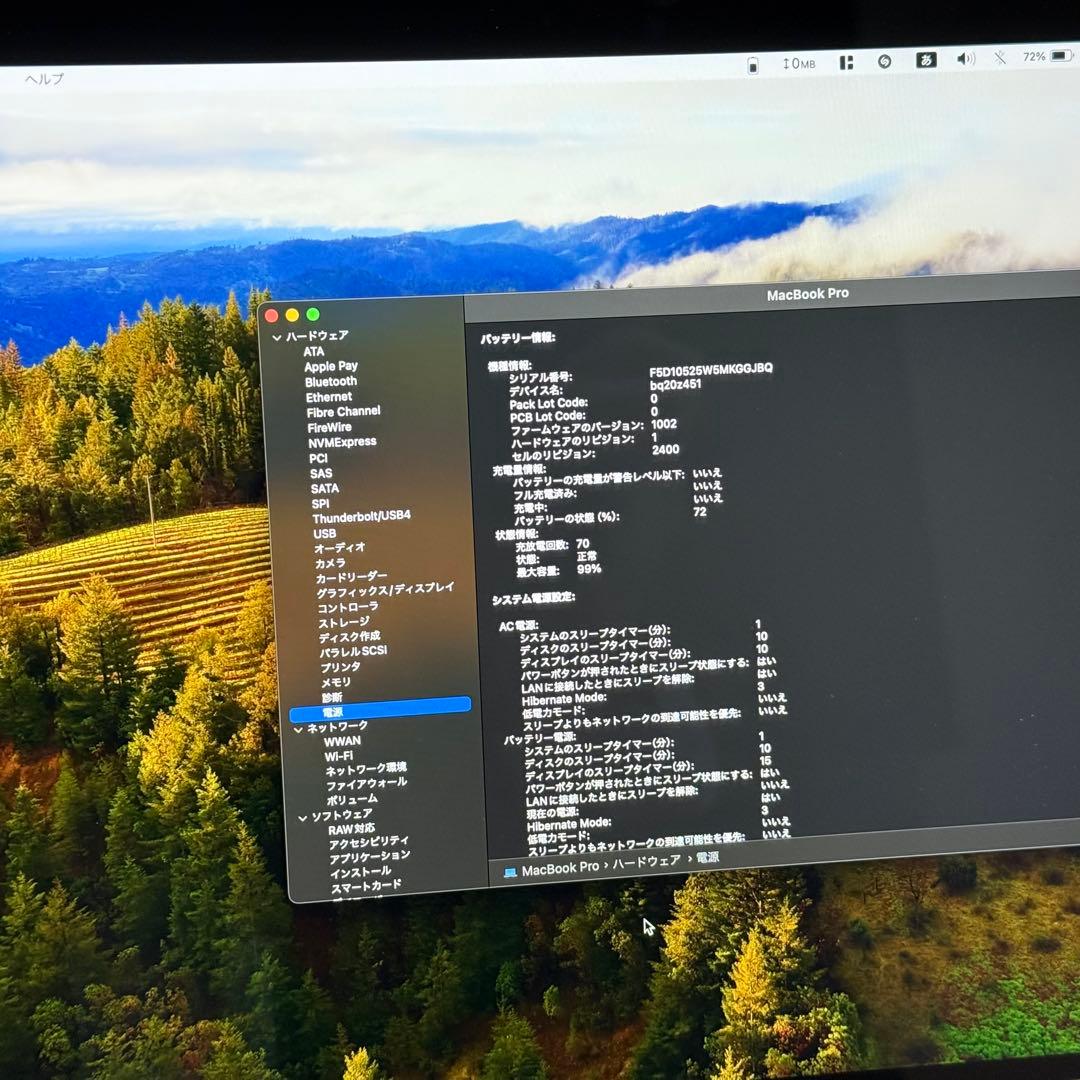This screenshot has width=1080, height=1080.
Task: Click the serial number F5D10525W5MKGGJBQ
Action: click(711, 370)
